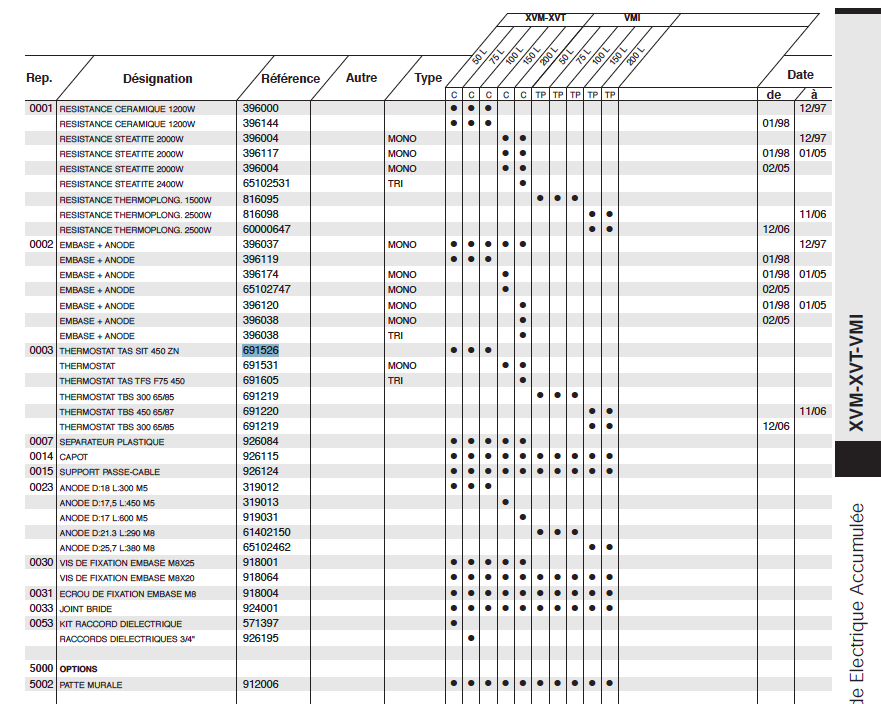Select reference number 396120
The width and height of the screenshot is (881, 704).
261,305
